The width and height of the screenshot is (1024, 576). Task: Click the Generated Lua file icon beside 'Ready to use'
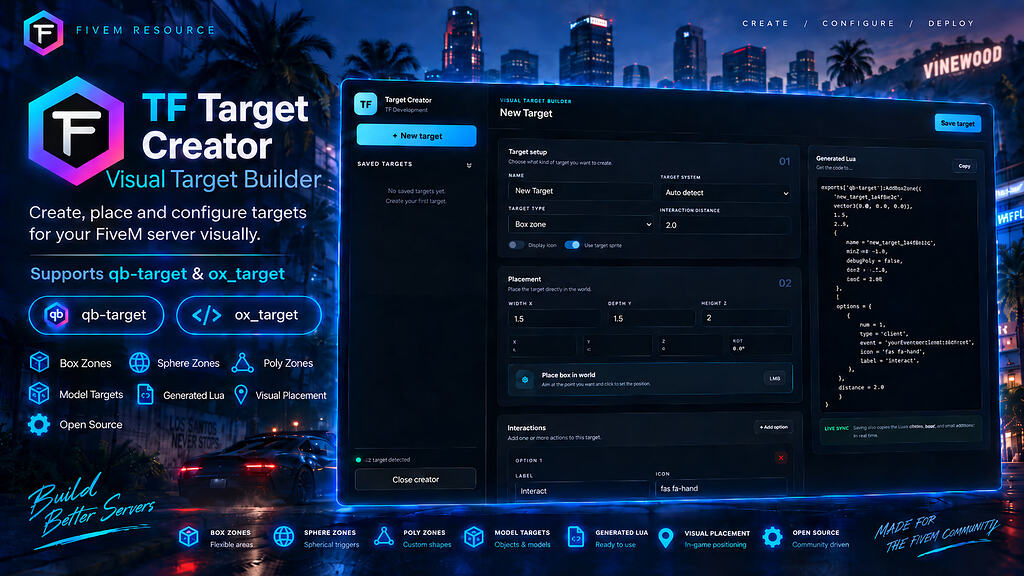pyautogui.click(x=575, y=537)
